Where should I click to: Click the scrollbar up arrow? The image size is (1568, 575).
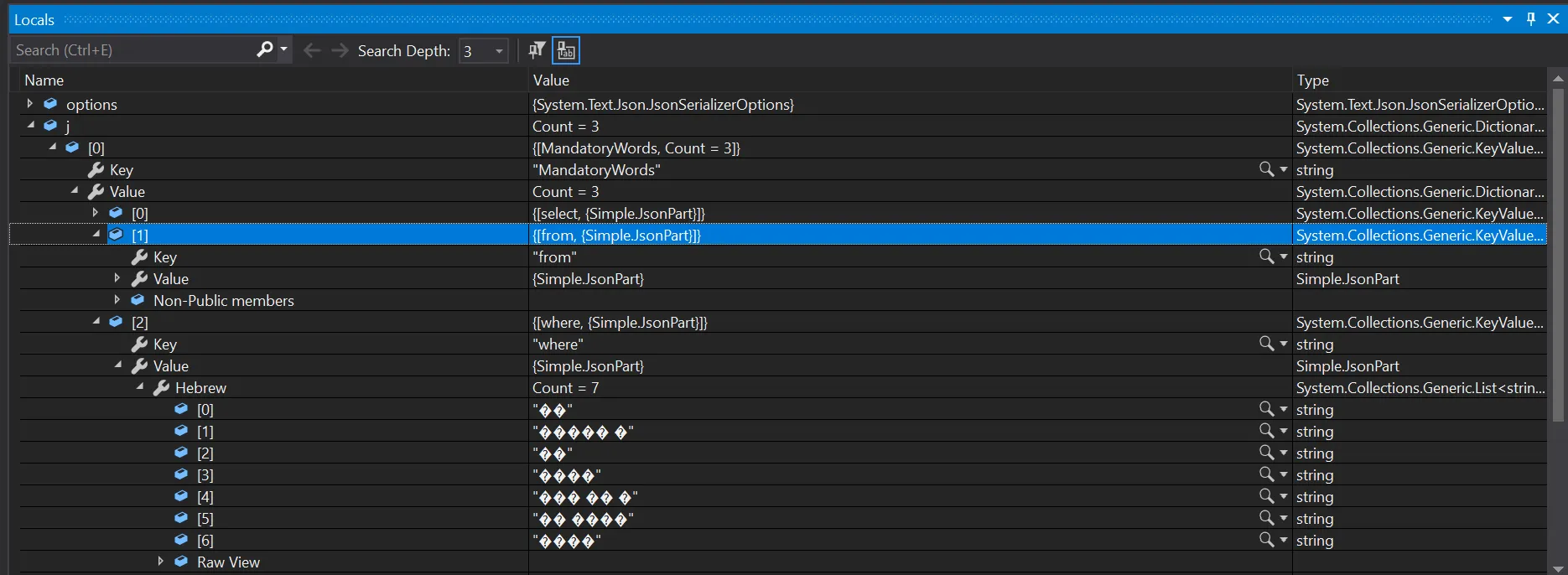[x=1558, y=79]
